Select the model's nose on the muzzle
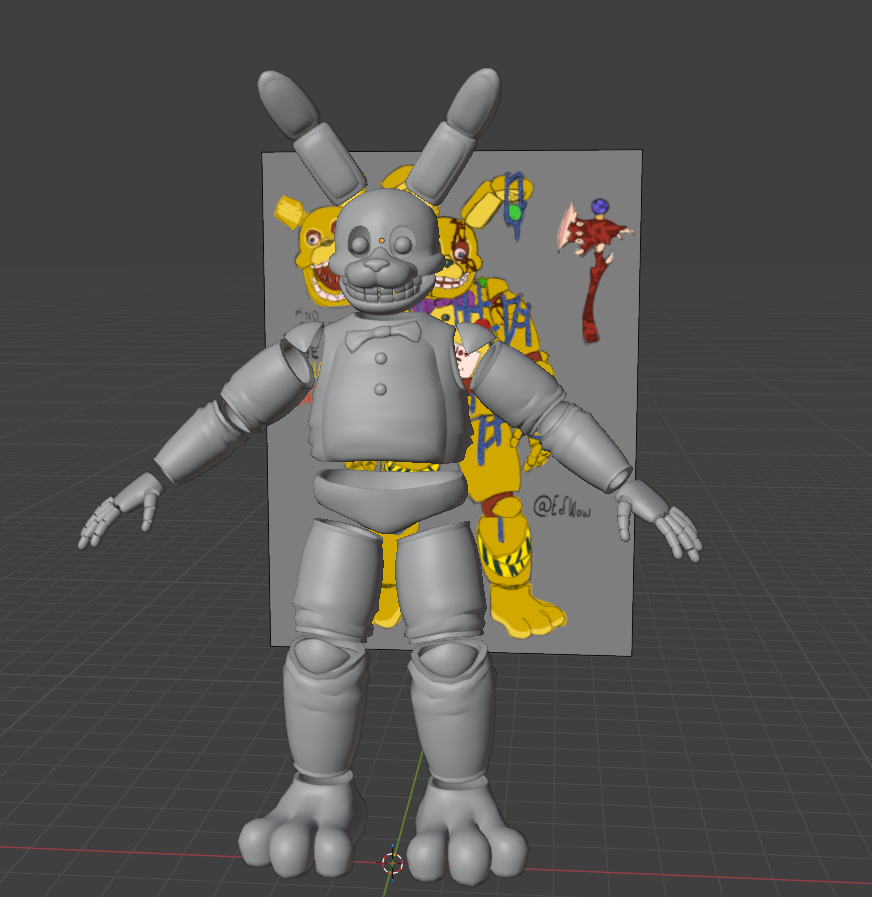The height and width of the screenshot is (897, 872). (376, 264)
